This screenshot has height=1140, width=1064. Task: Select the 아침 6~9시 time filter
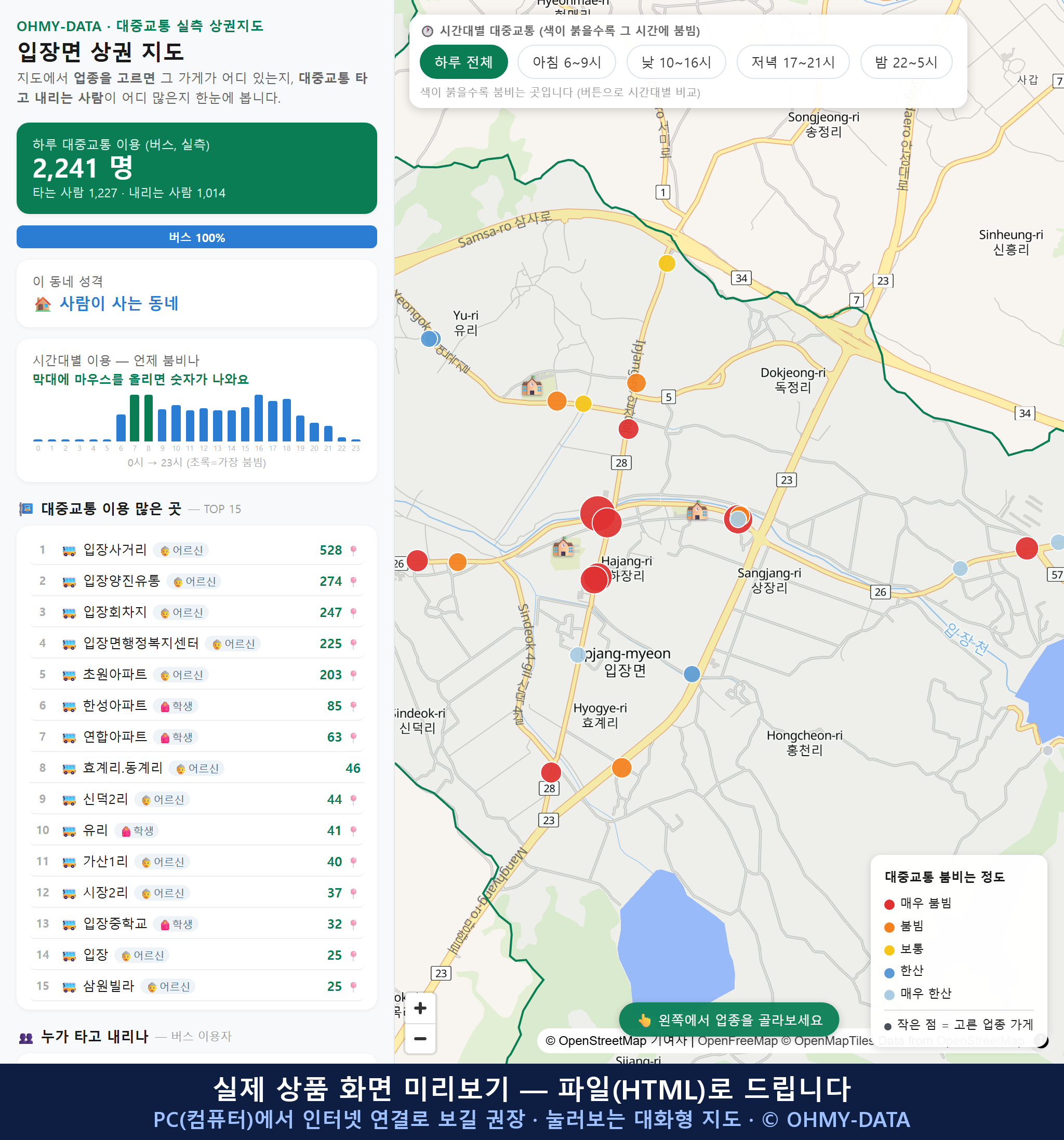[x=567, y=62]
